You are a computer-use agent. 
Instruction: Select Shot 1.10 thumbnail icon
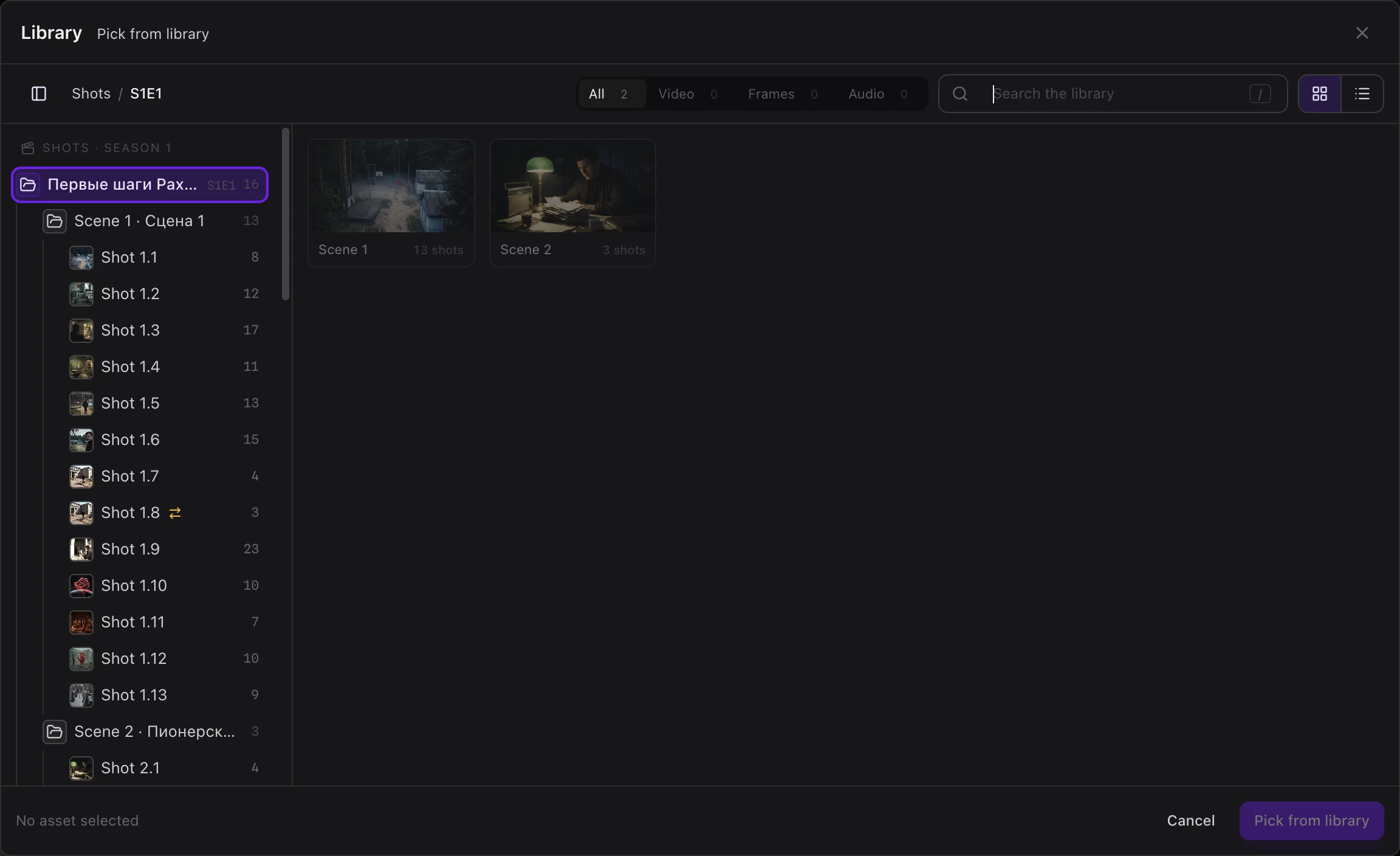point(81,586)
